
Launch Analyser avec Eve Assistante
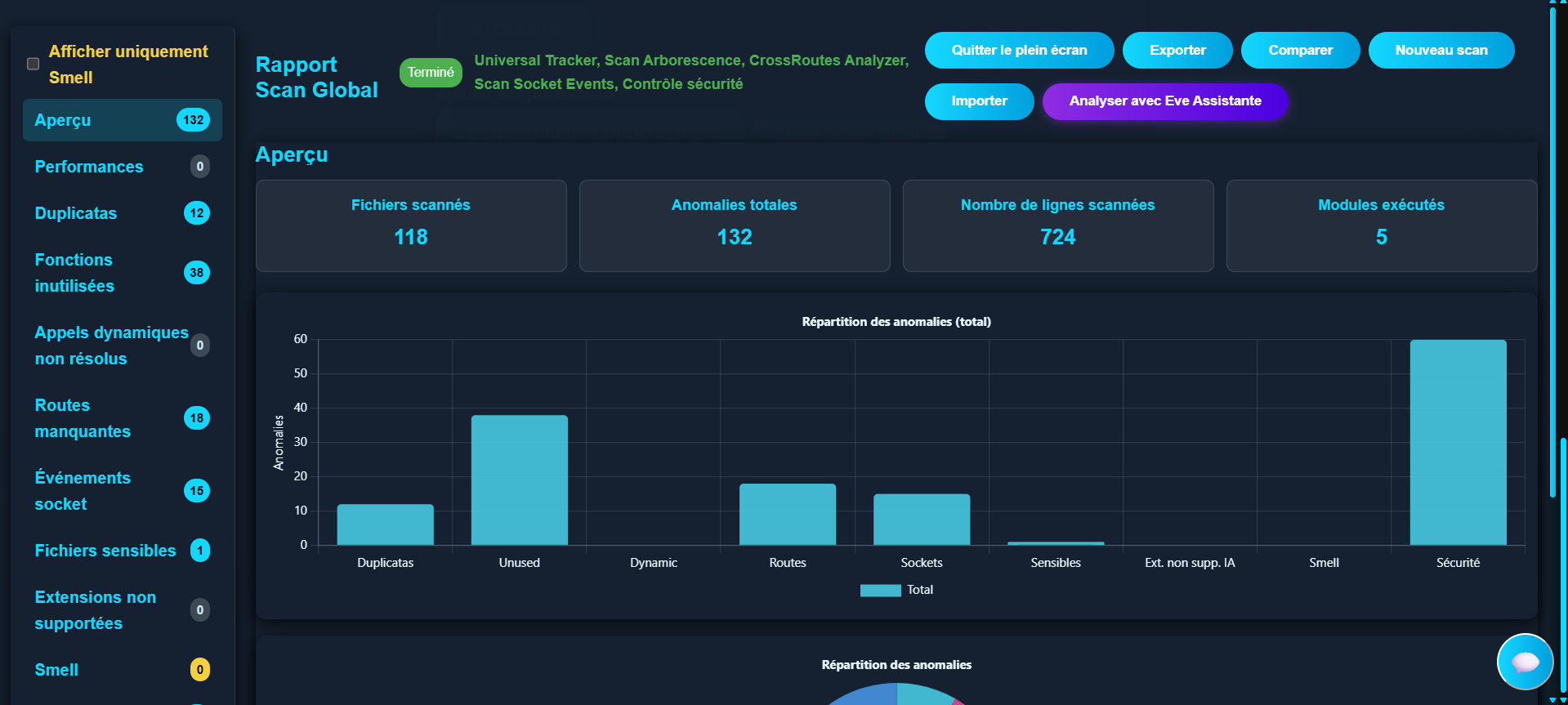1164,101
